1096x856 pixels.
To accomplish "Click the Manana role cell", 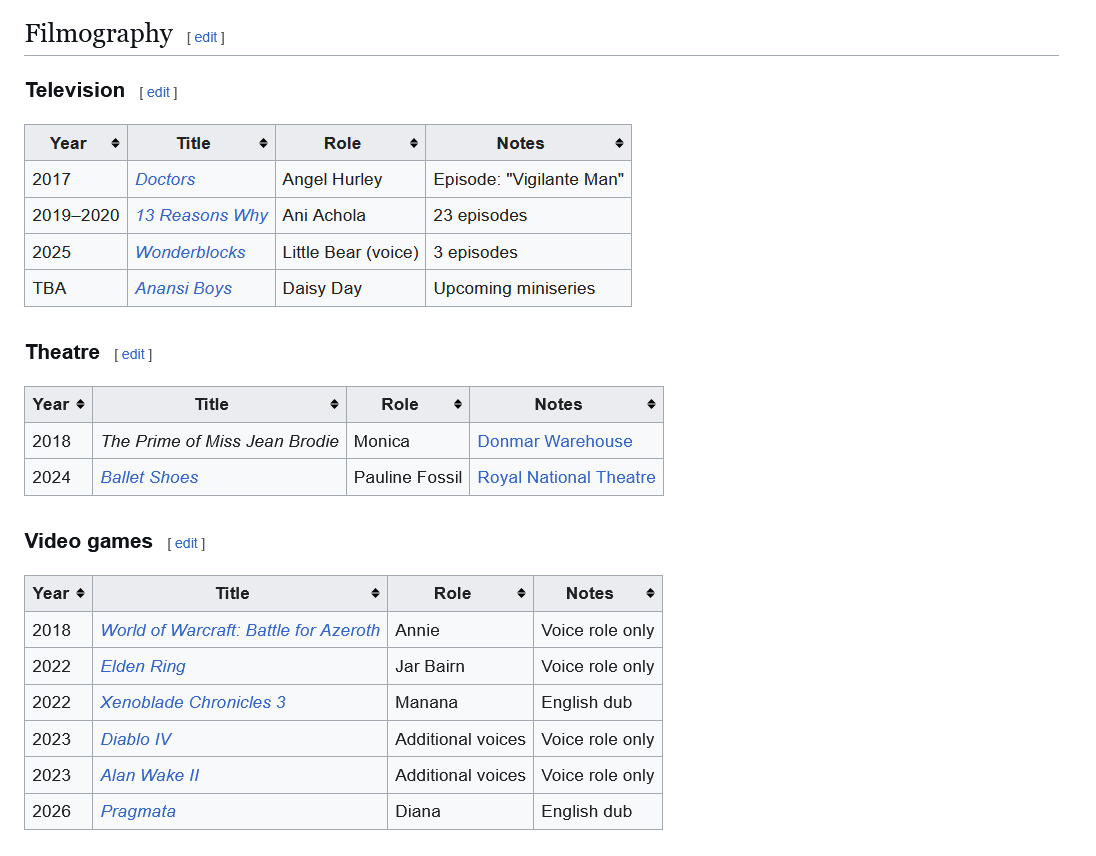I will [460, 702].
